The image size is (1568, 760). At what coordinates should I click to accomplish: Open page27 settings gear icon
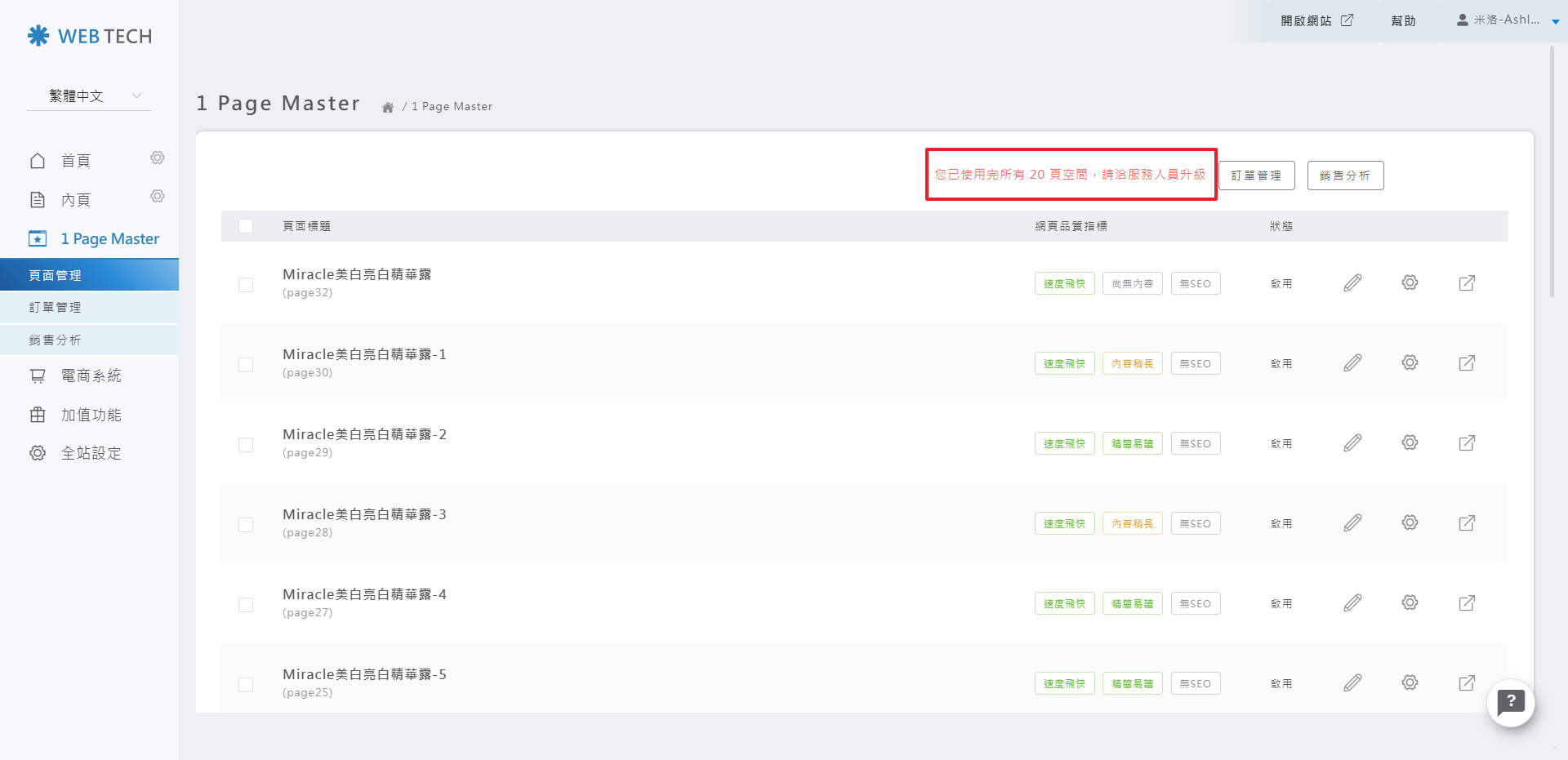1410,602
